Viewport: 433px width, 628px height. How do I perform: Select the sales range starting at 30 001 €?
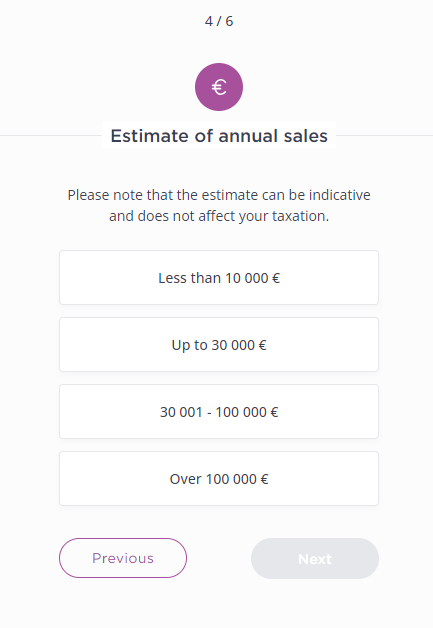[x=219, y=411]
